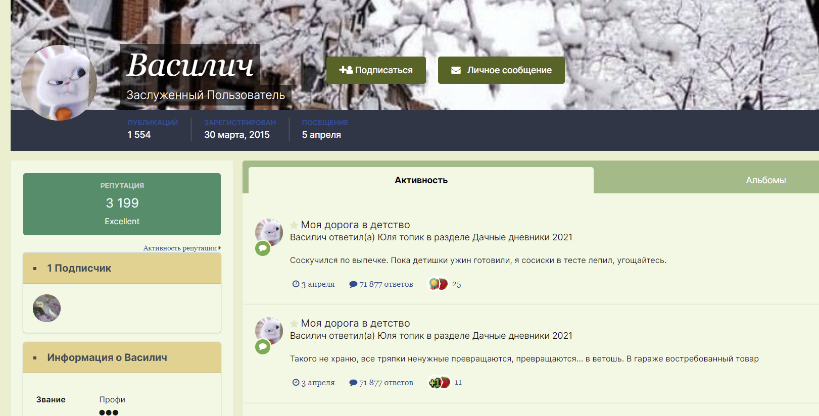Click the subscriber's avatar under 1 Подписчик

pos(47,308)
